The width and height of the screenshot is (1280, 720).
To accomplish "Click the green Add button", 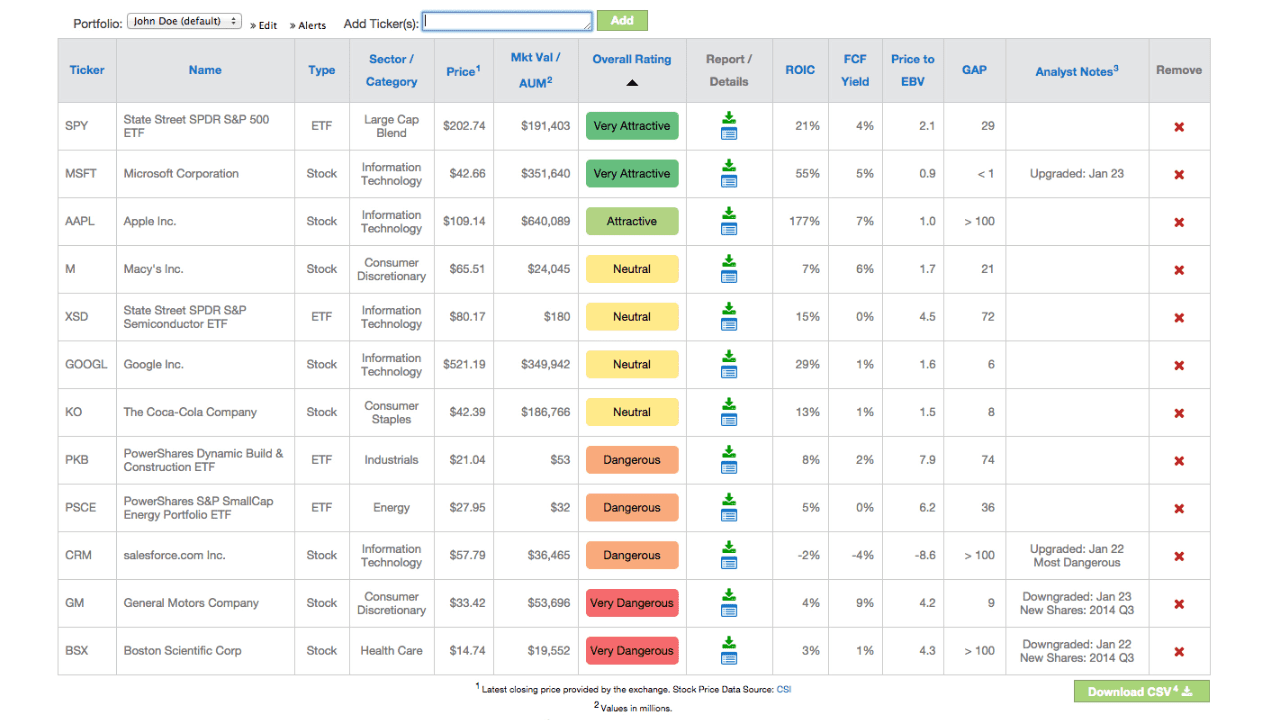I will (x=622, y=20).
